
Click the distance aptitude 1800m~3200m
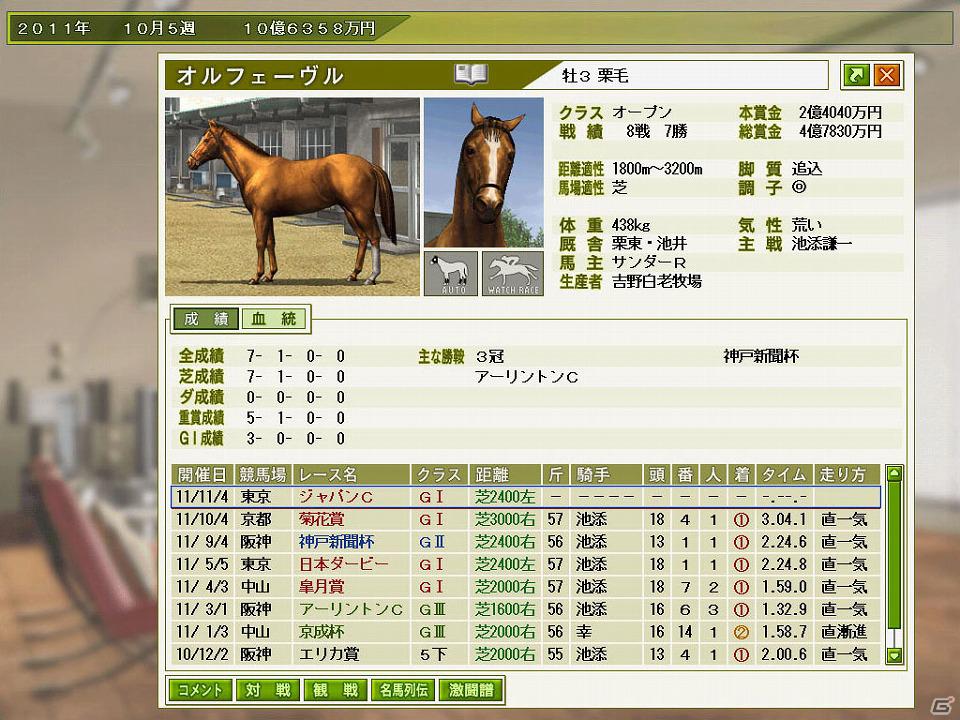point(657,169)
